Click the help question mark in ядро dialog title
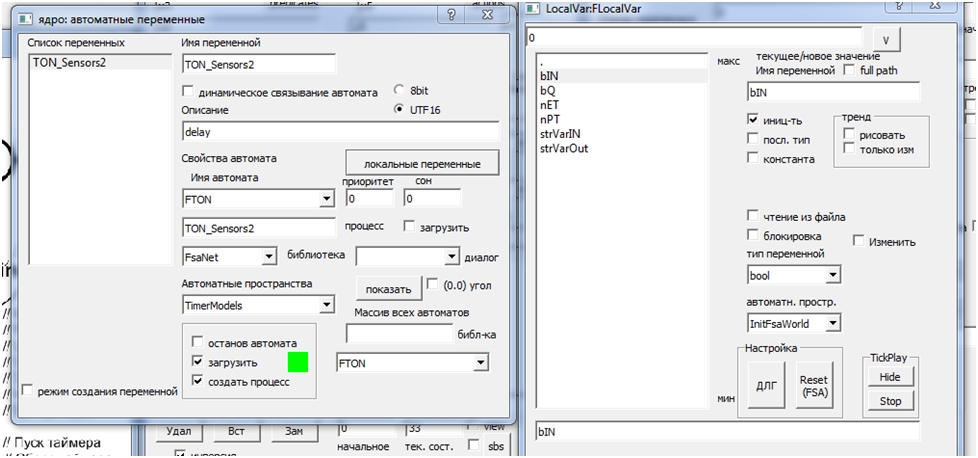Screen dimensions: 978x458 [x=452, y=16]
